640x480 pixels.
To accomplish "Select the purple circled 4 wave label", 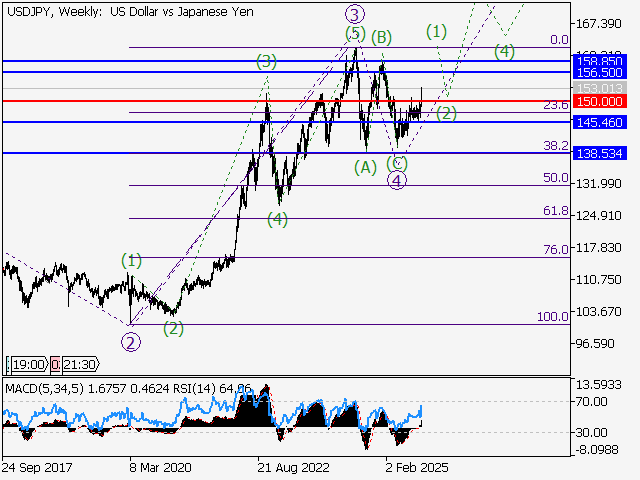I will [x=397, y=181].
